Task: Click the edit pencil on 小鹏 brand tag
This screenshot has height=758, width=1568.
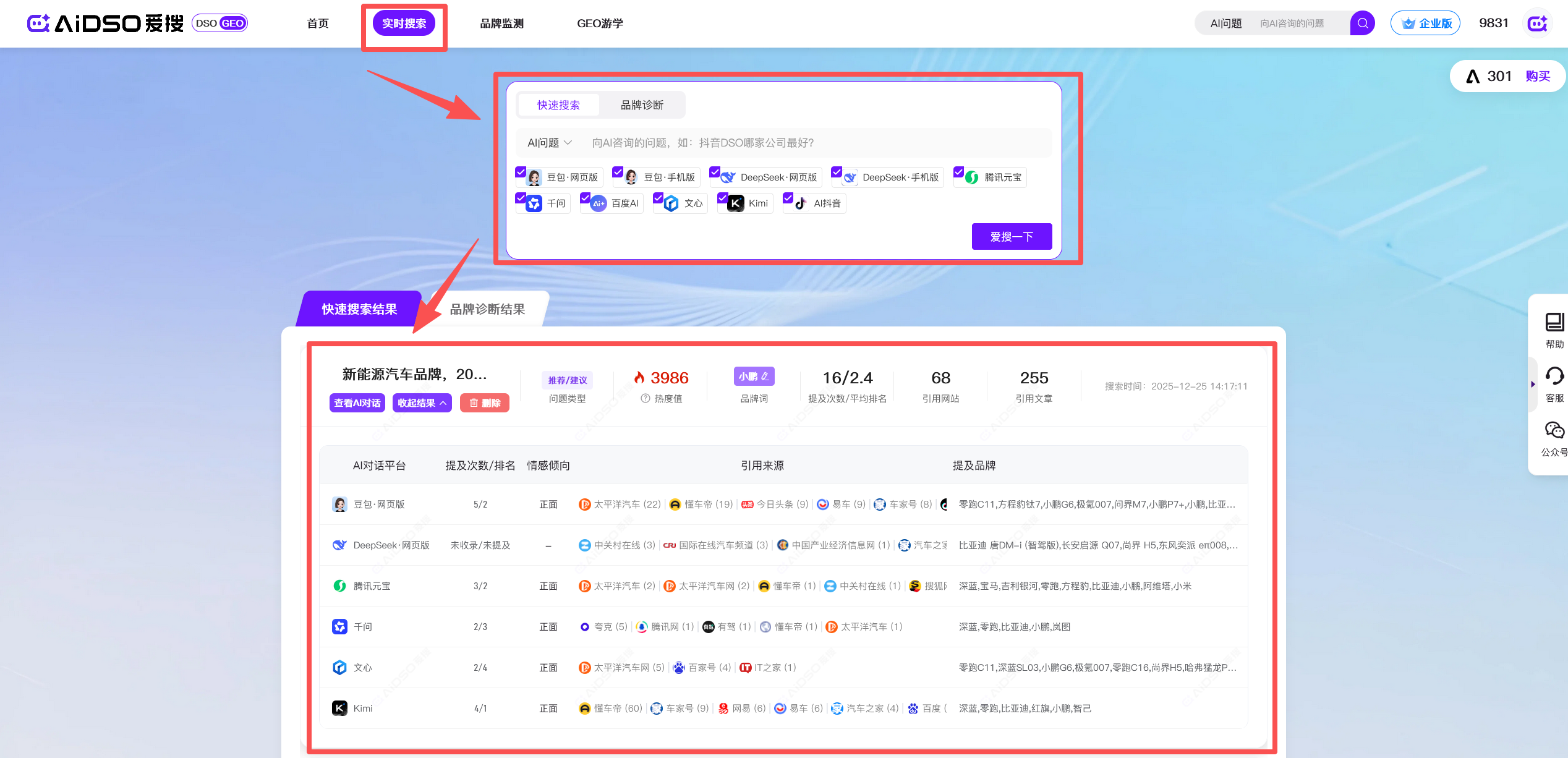Action: point(765,376)
